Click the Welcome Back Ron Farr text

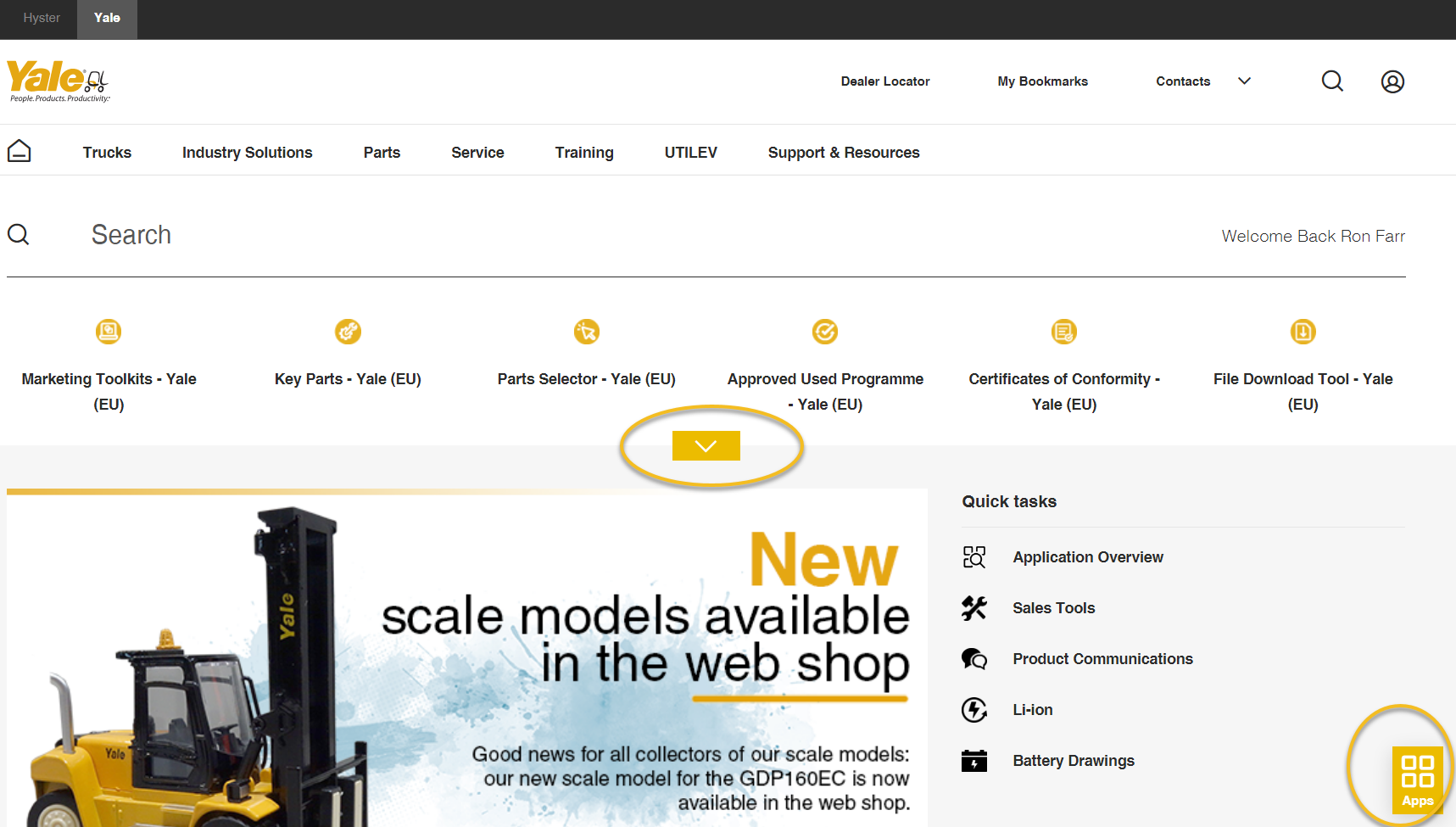1313,236
